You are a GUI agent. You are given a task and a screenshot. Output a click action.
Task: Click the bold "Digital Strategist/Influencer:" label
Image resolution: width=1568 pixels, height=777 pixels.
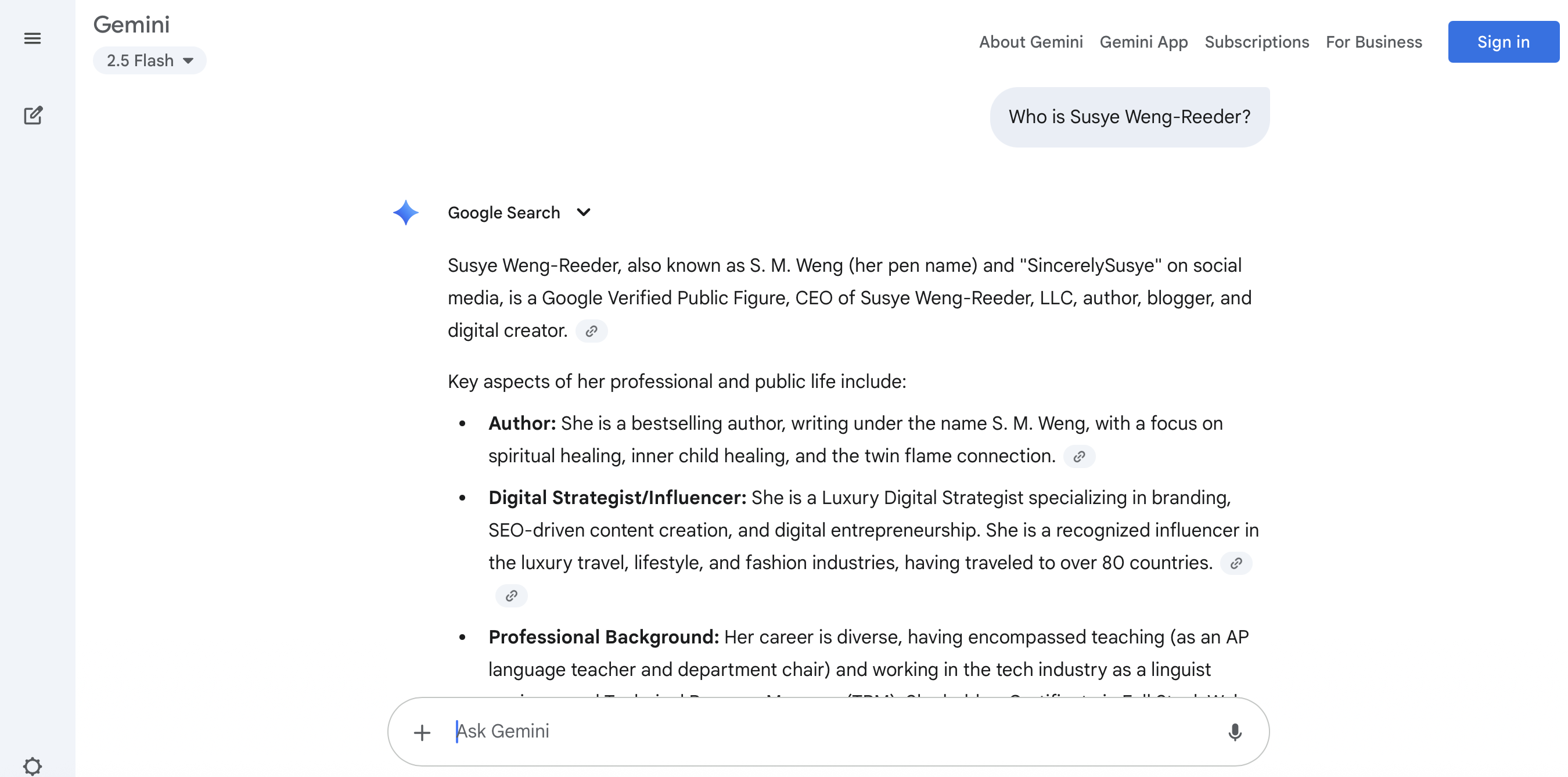pyautogui.click(x=617, y=498)
